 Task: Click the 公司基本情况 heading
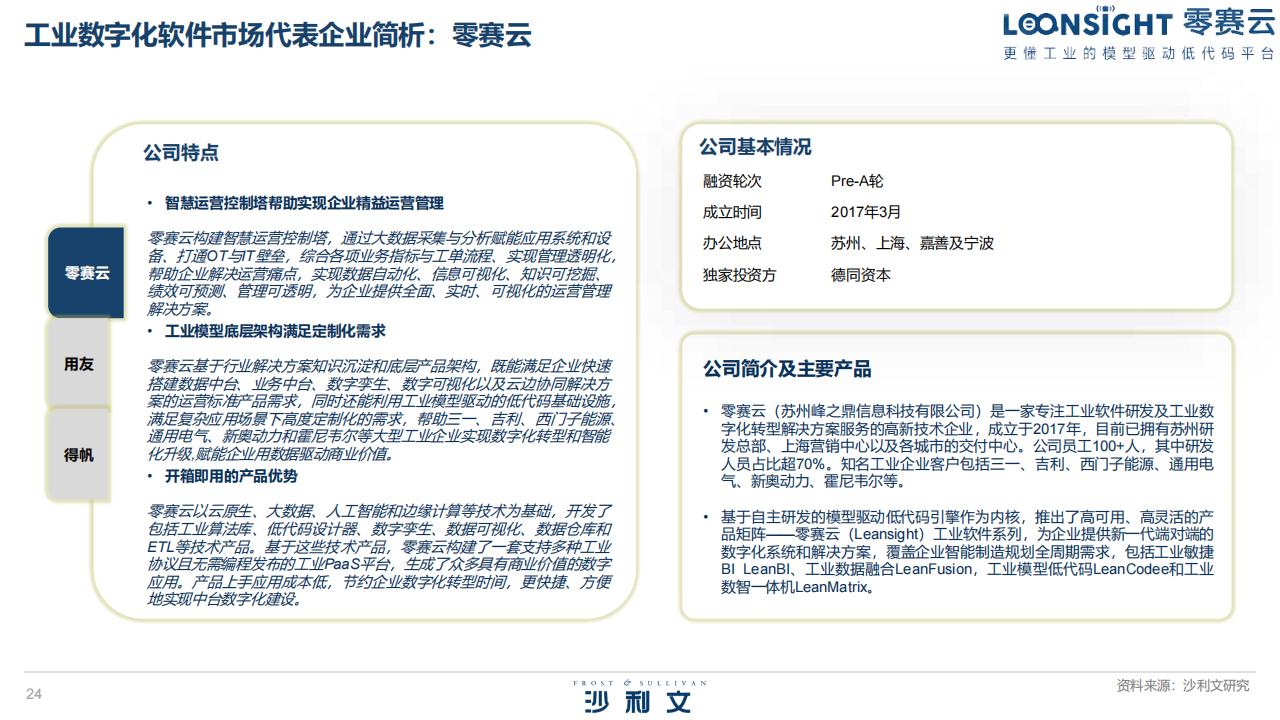point(755,147)
